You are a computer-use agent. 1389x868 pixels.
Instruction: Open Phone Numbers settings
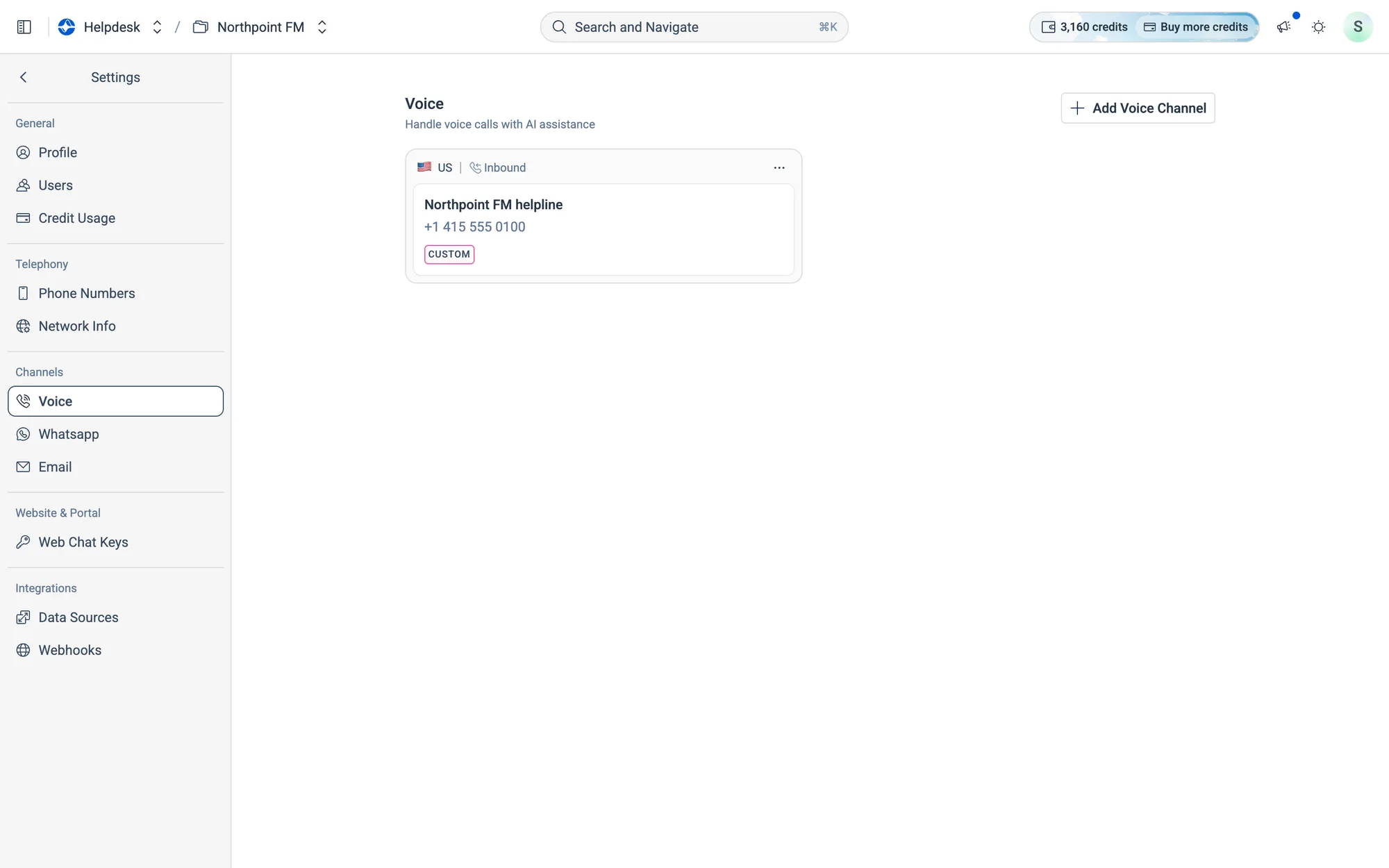click(115, 294)
